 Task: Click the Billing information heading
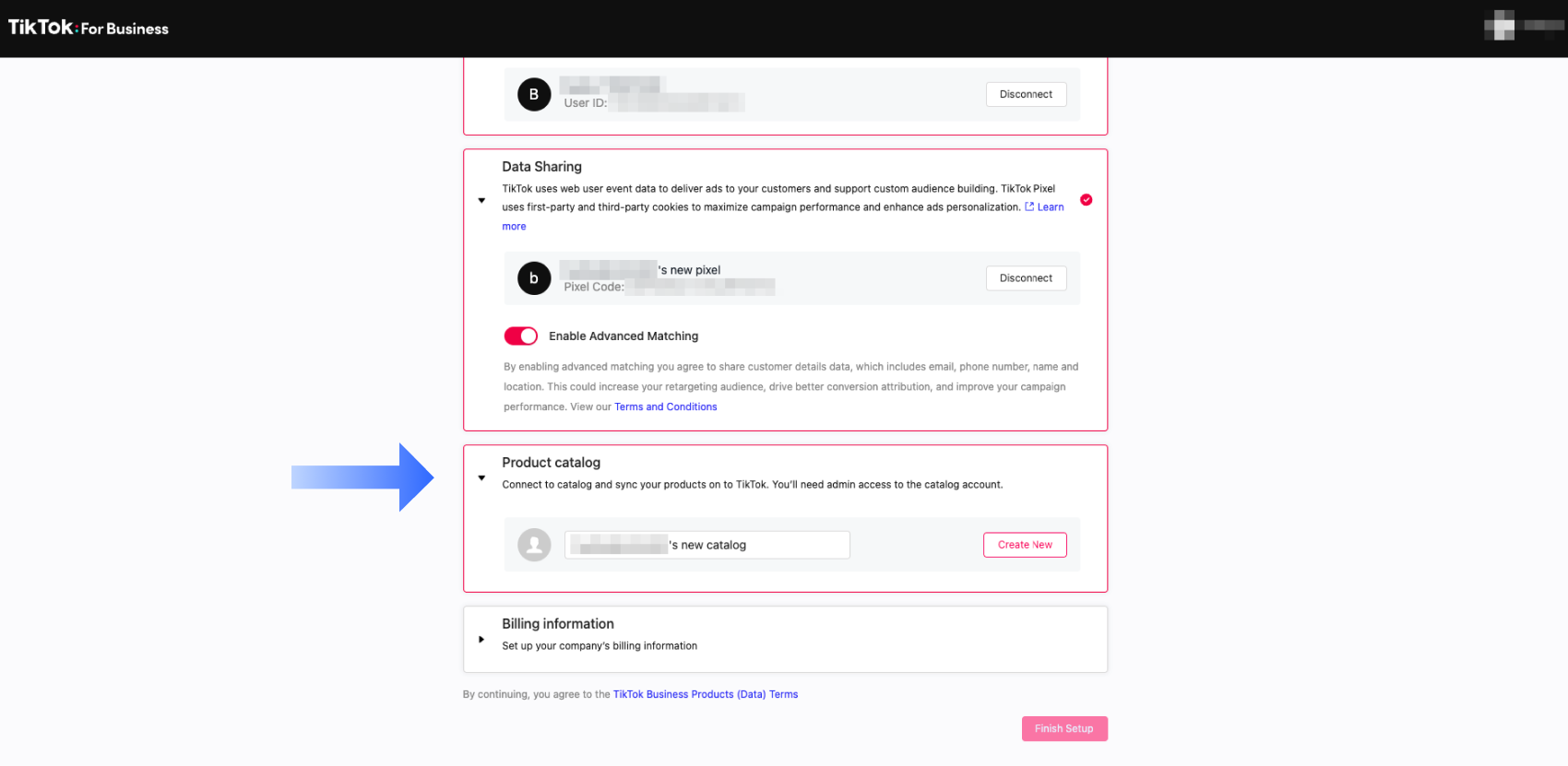coord(557,624)
